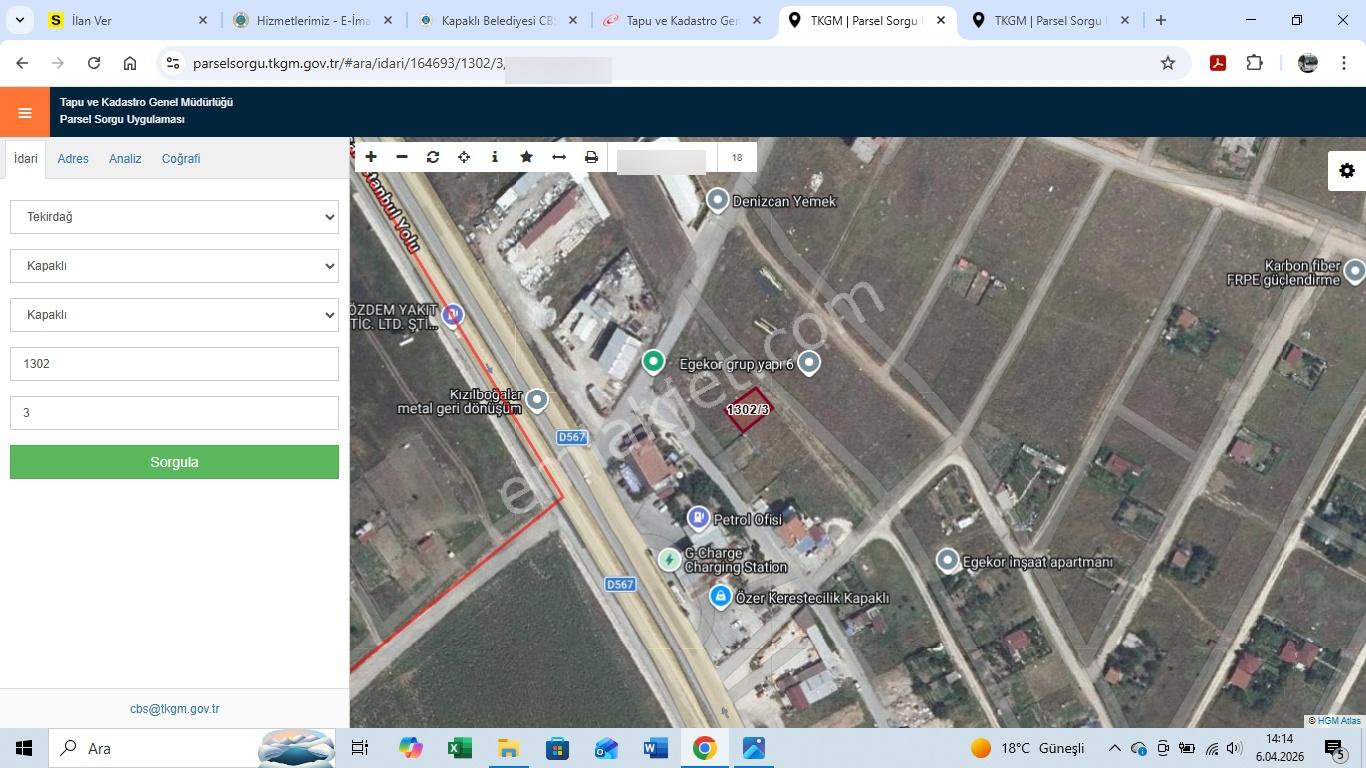Click the 1302 block number field

click(x=174, y=364)
